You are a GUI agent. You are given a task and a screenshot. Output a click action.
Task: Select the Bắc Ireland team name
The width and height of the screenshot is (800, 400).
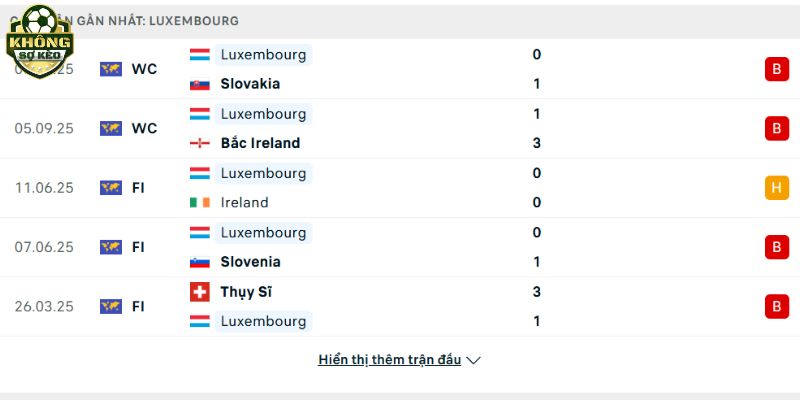tap(260, 143)
